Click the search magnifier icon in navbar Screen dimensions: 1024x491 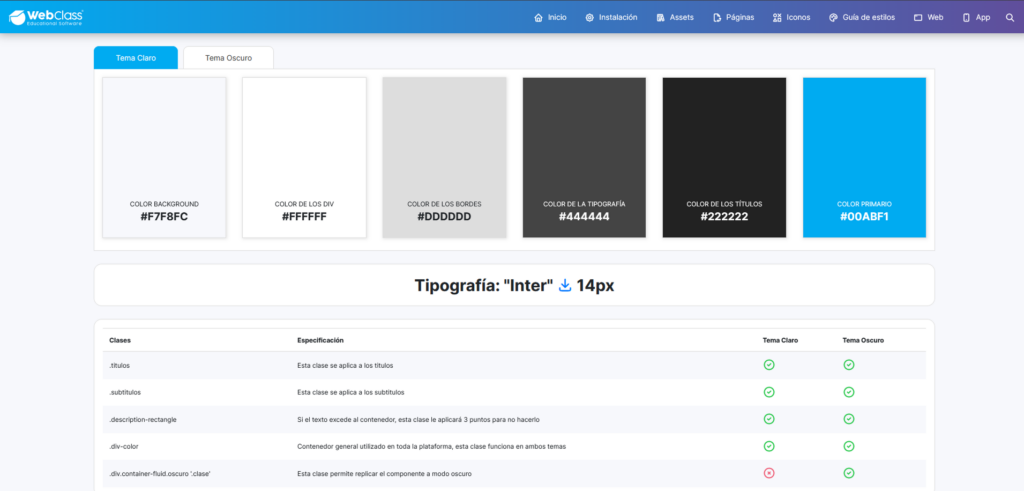click(x=1008, y=17)
